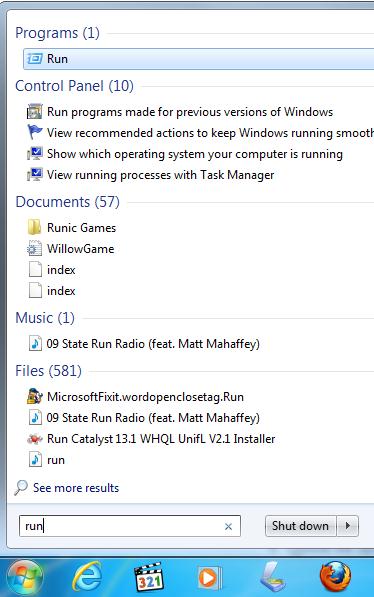Click See more results link
The height and width of the screenshot is (597, 374).
point(76,488)
